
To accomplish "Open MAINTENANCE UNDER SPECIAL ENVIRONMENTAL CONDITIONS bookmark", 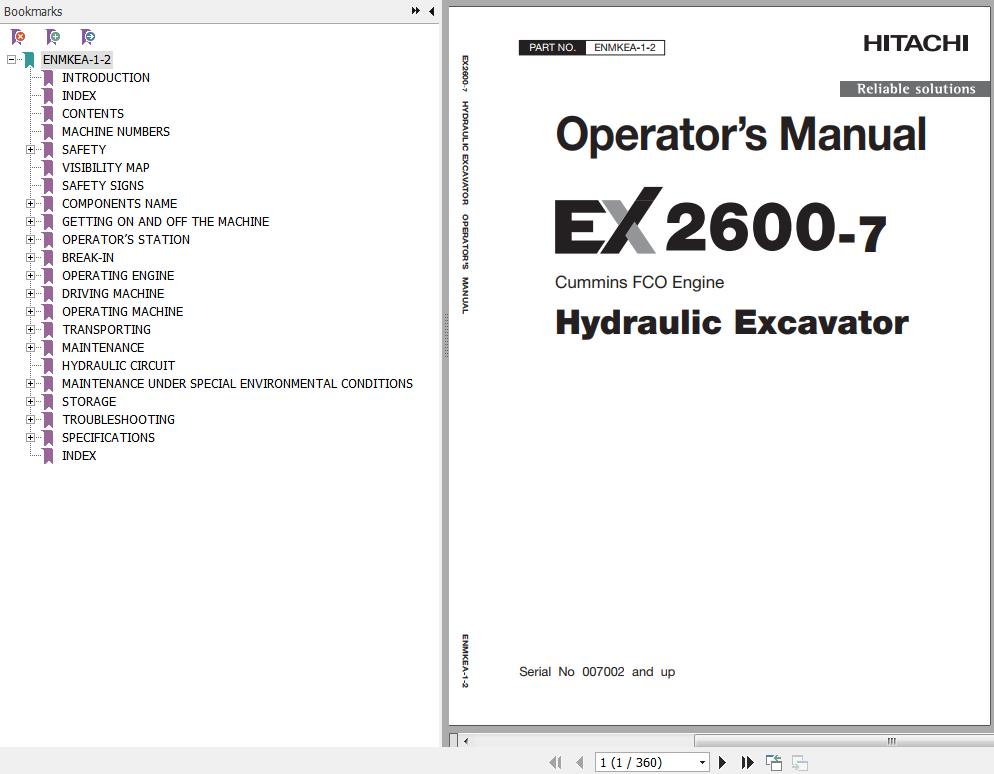I will tap(237, 384).
